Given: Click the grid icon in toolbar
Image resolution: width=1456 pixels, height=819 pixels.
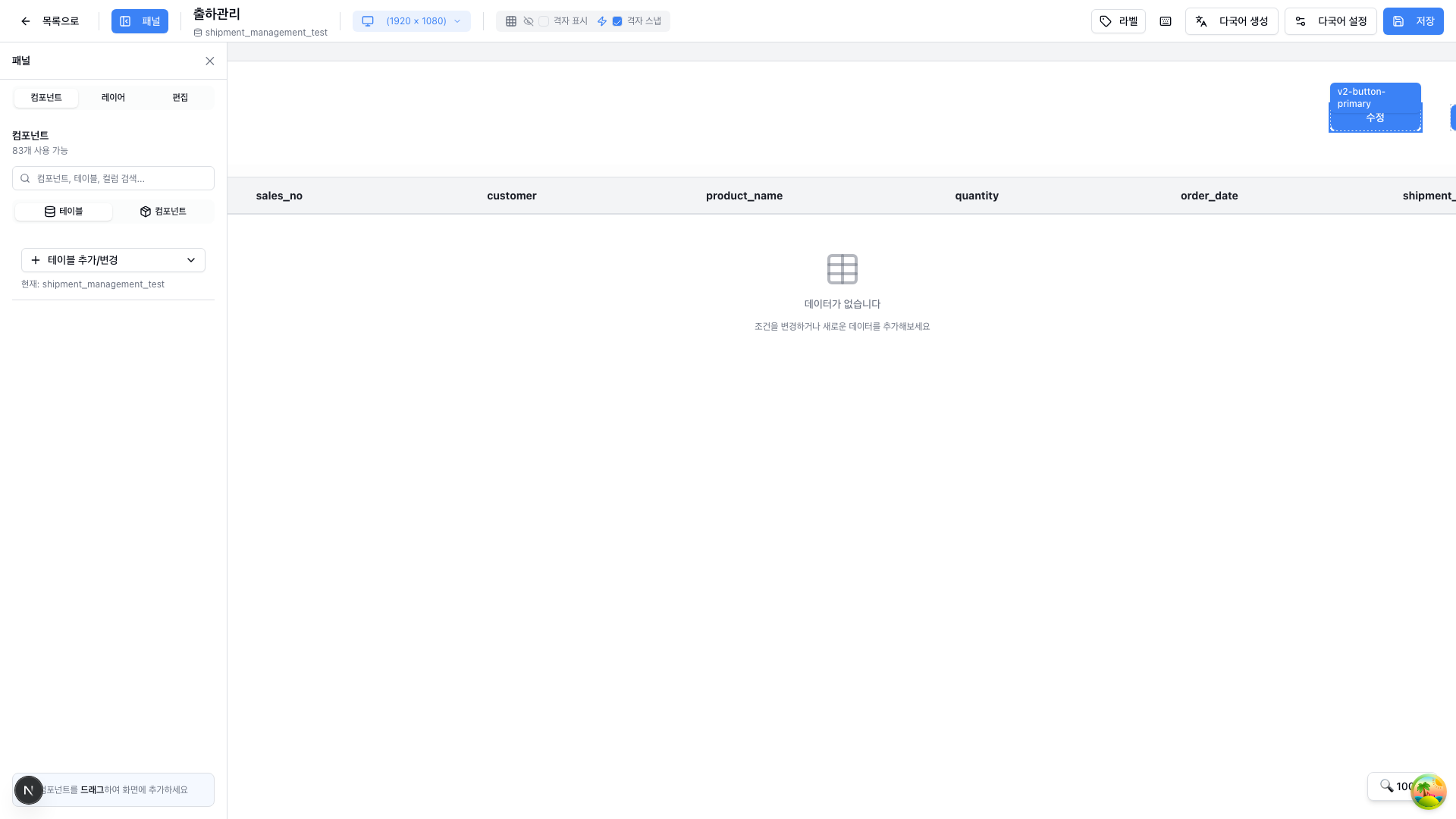Looking at the screenshot, I should click(x=511, y=21).
